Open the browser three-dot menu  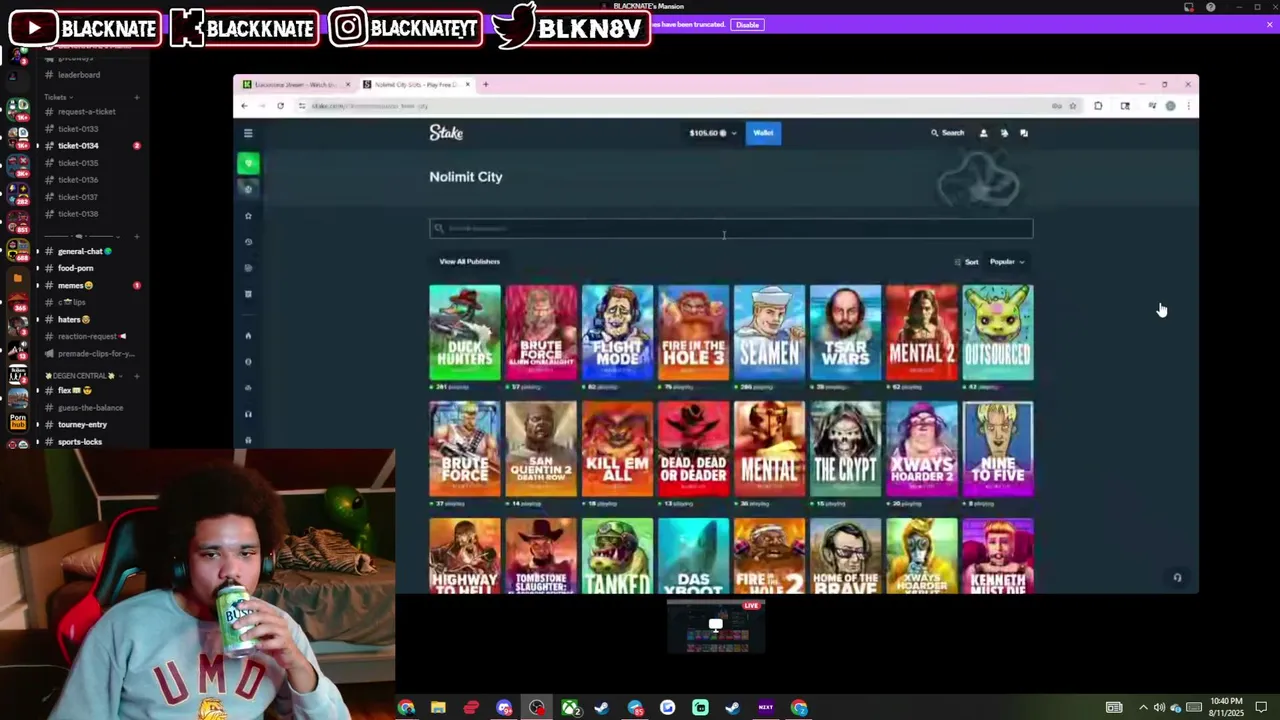1188,106
